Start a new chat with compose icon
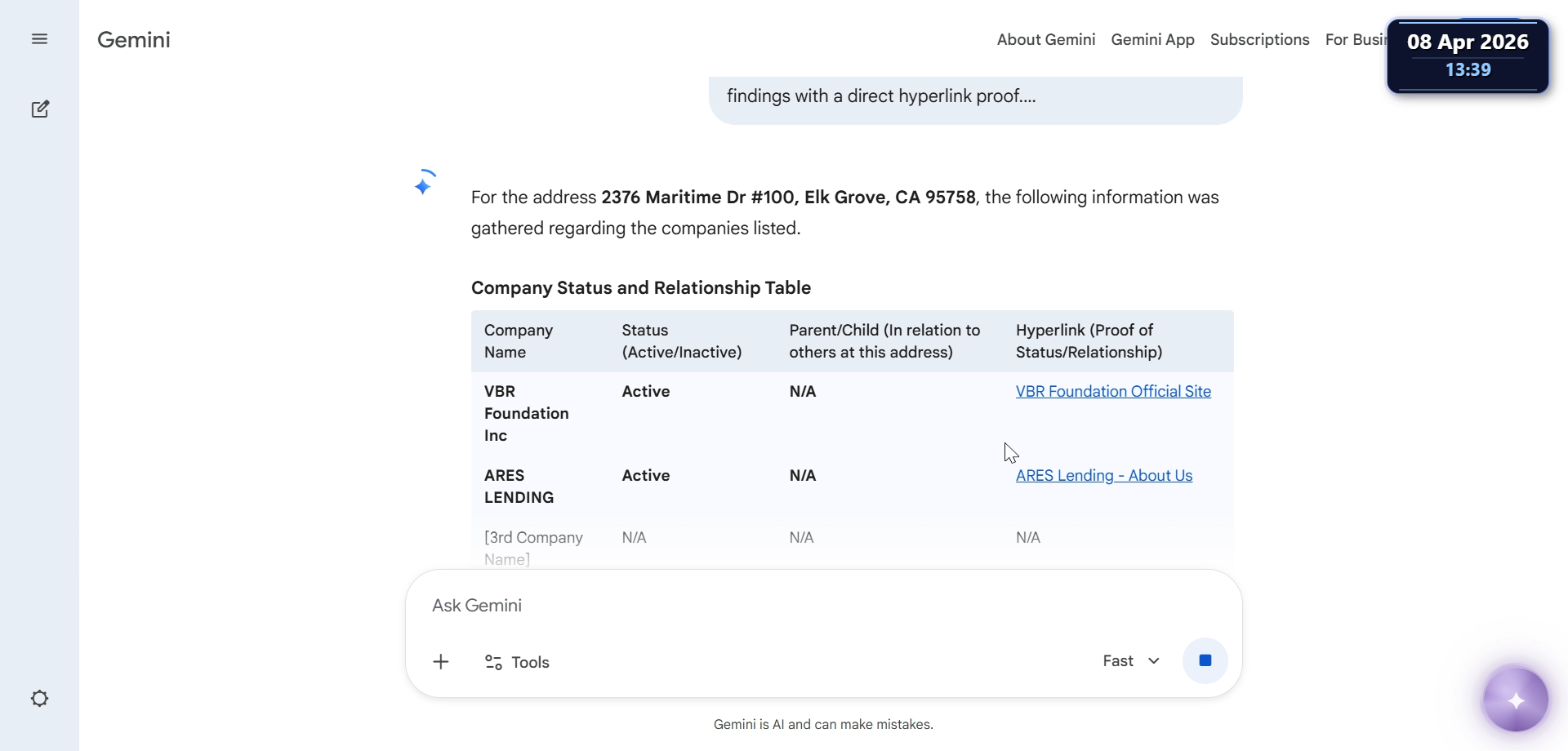 pos(39,109)
